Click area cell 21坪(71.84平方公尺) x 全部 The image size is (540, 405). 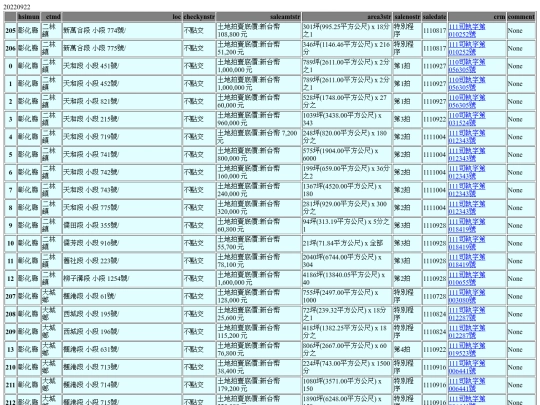coord(347,243)
